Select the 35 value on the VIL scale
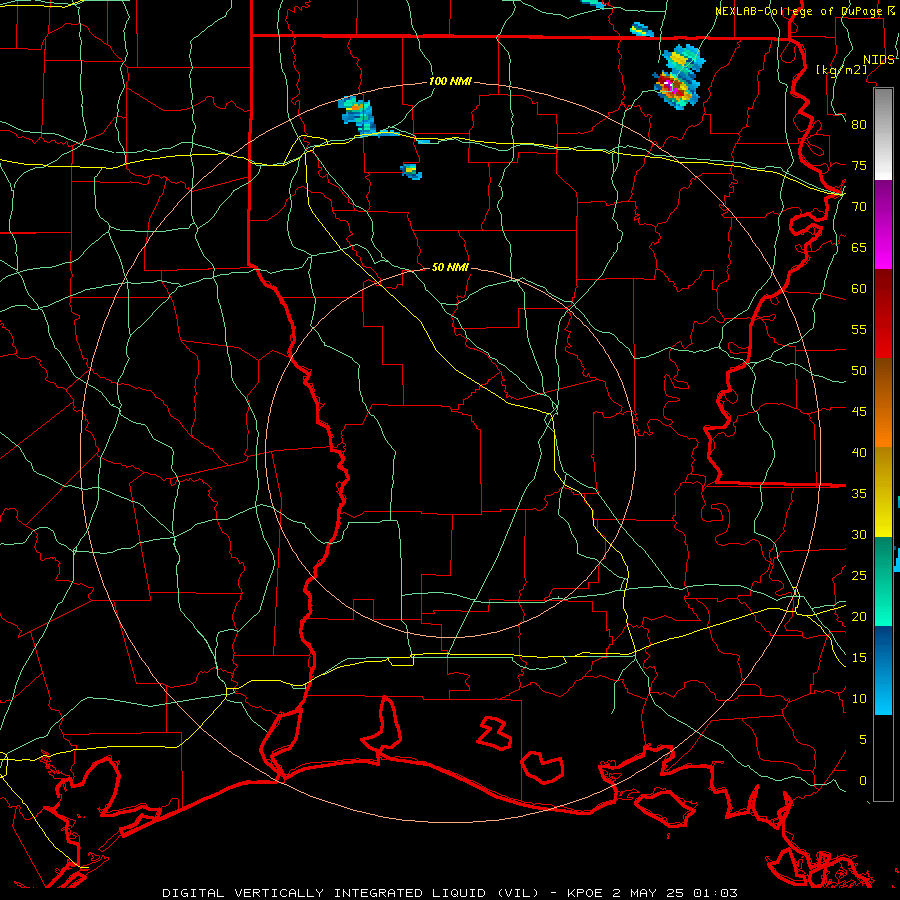 (859, 494)
